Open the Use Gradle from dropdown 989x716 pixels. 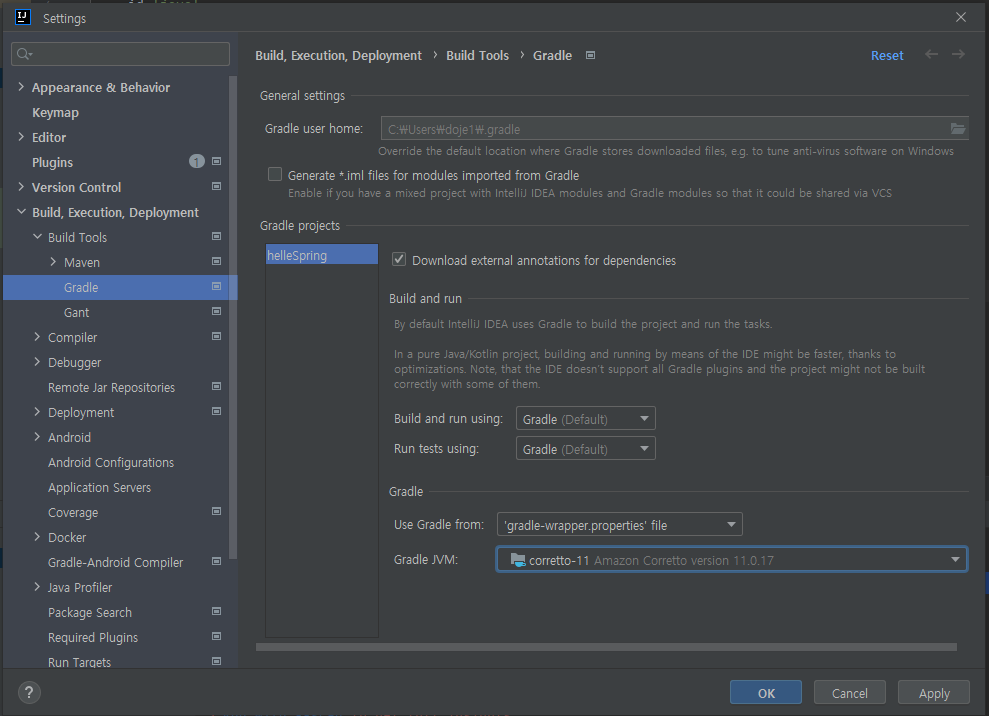coord(619,524)
